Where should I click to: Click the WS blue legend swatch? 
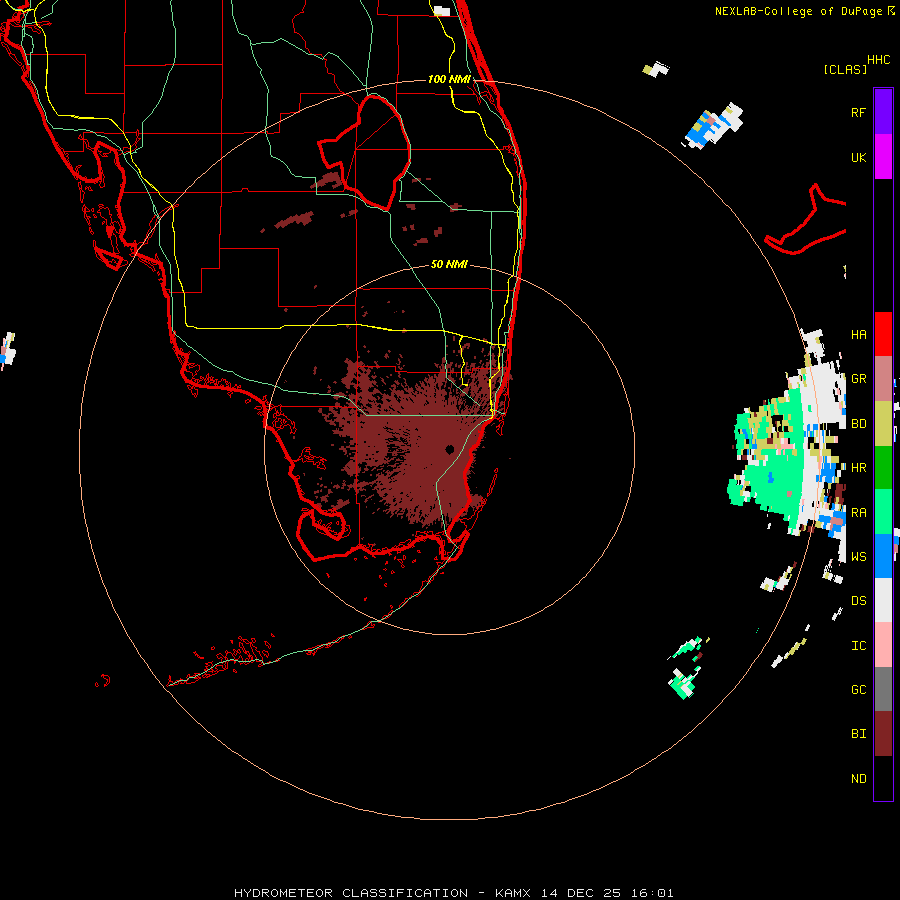pos(883,556)
